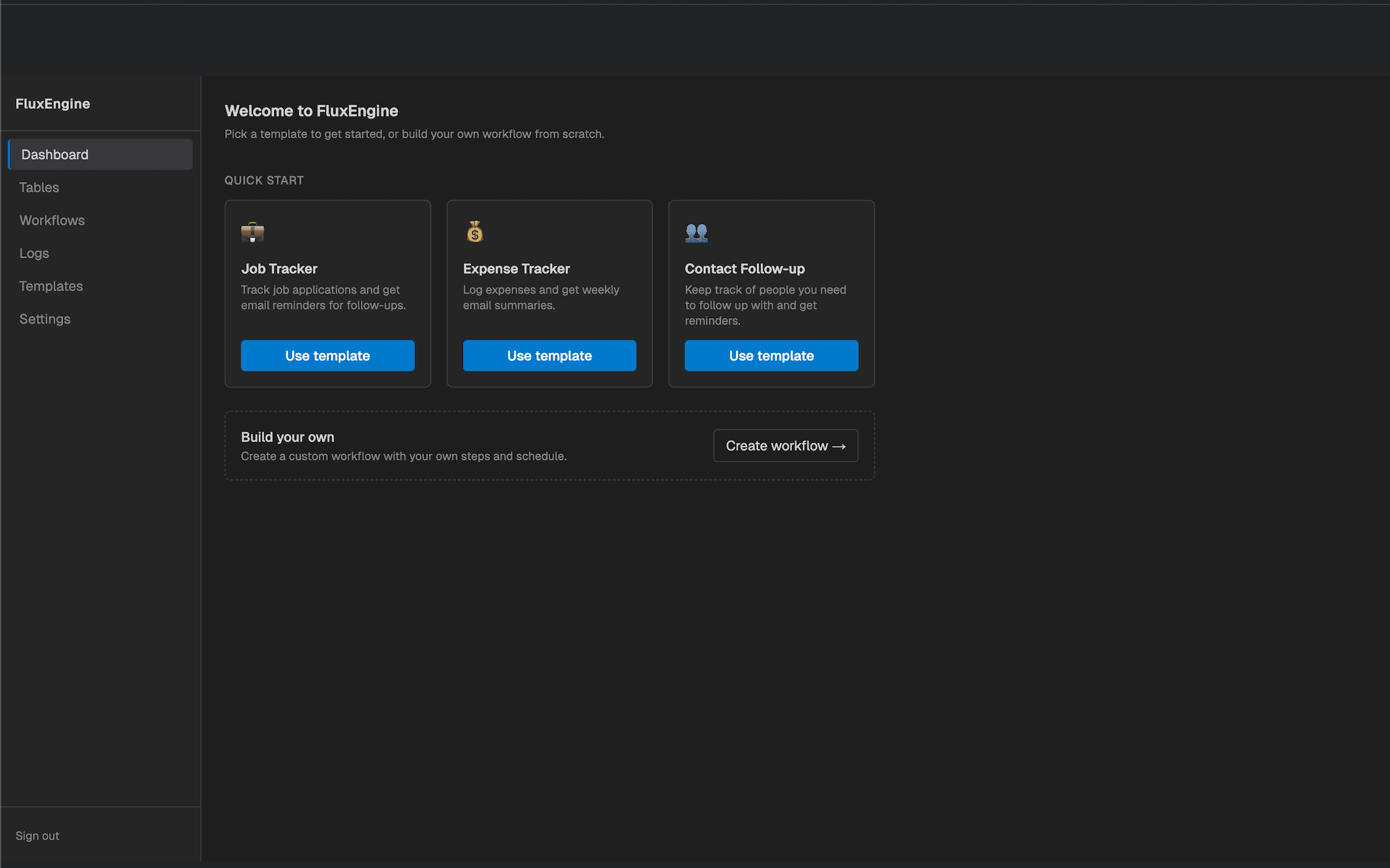Click the Contact Follow-up people icon

696,232
